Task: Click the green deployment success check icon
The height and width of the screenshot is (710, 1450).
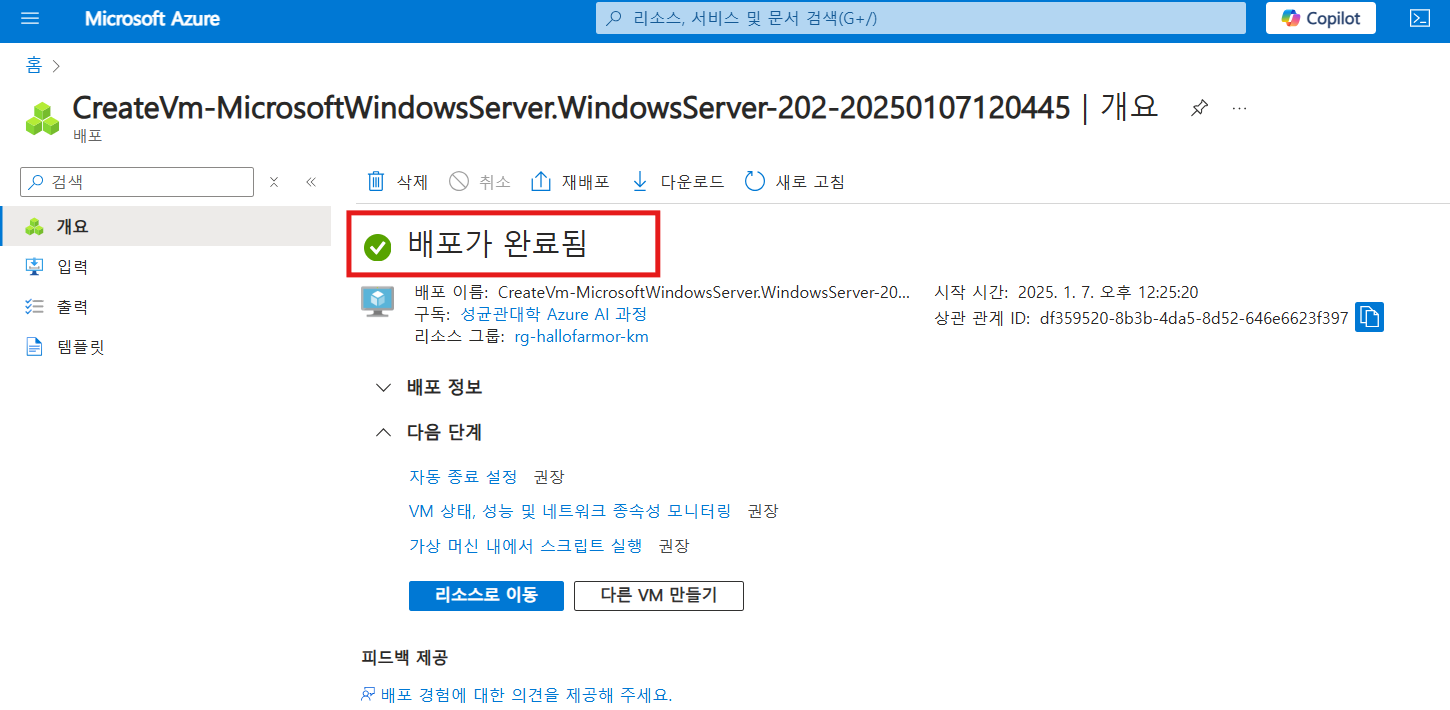Action: click(x=378, y=247)
